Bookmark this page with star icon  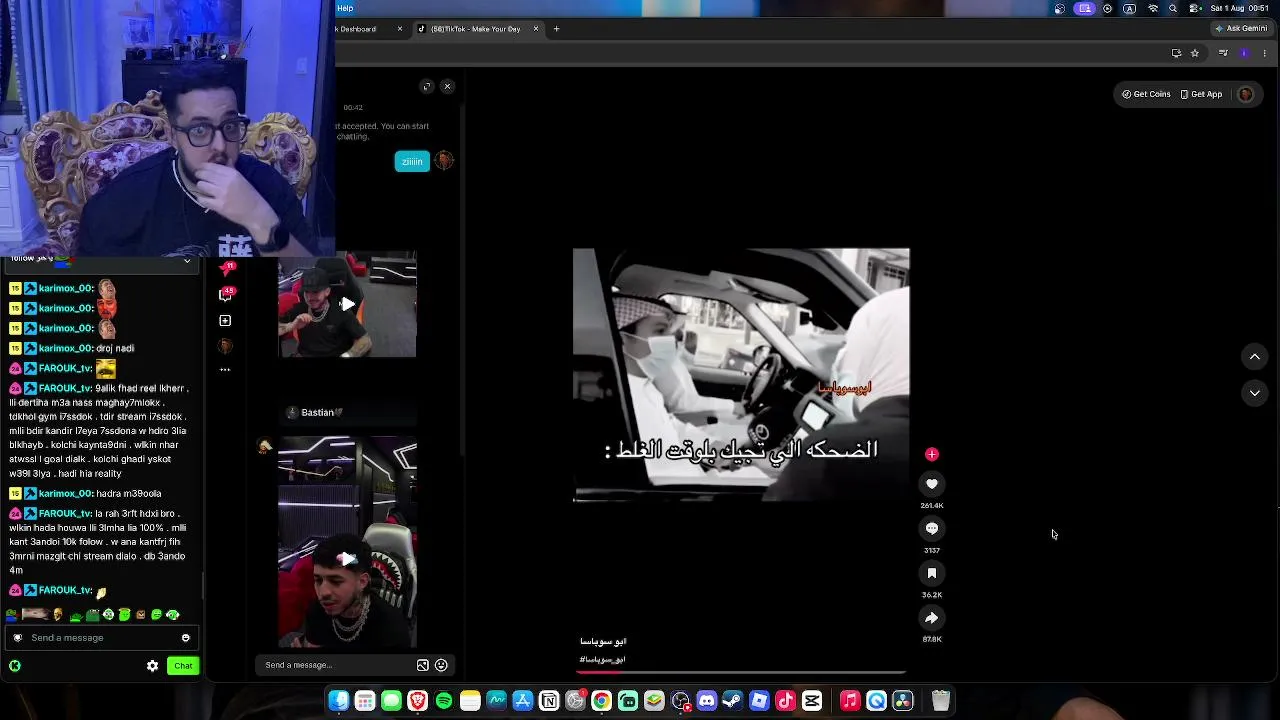1194,53
